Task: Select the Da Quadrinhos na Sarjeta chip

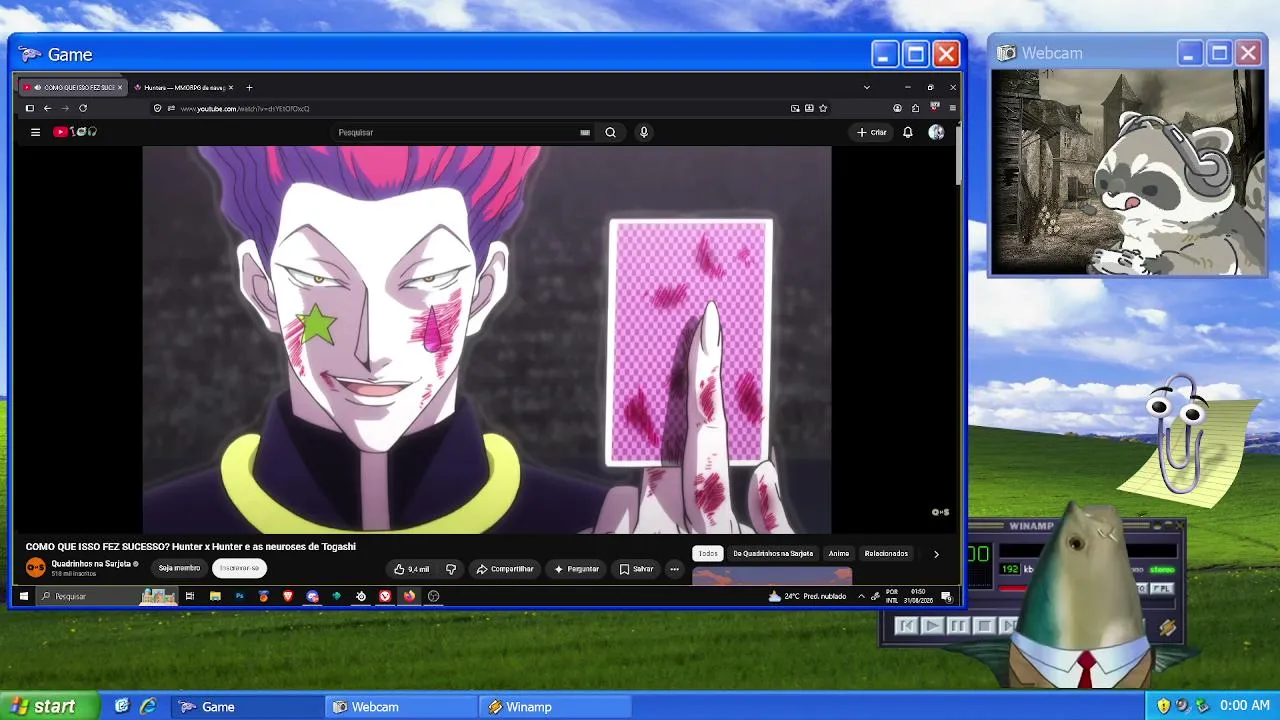Action: (x=773, y=553)
